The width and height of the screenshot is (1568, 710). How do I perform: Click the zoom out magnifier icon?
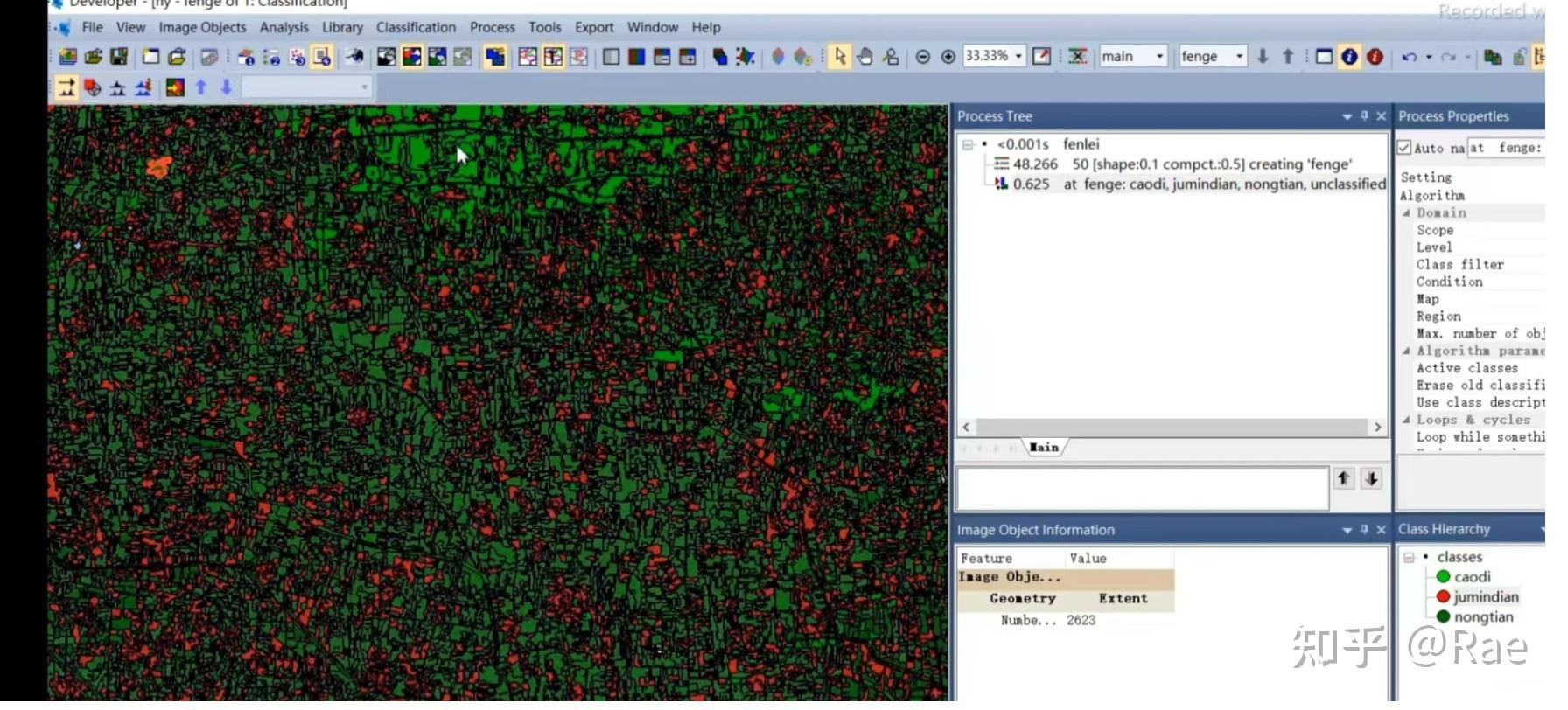[922, 57]
